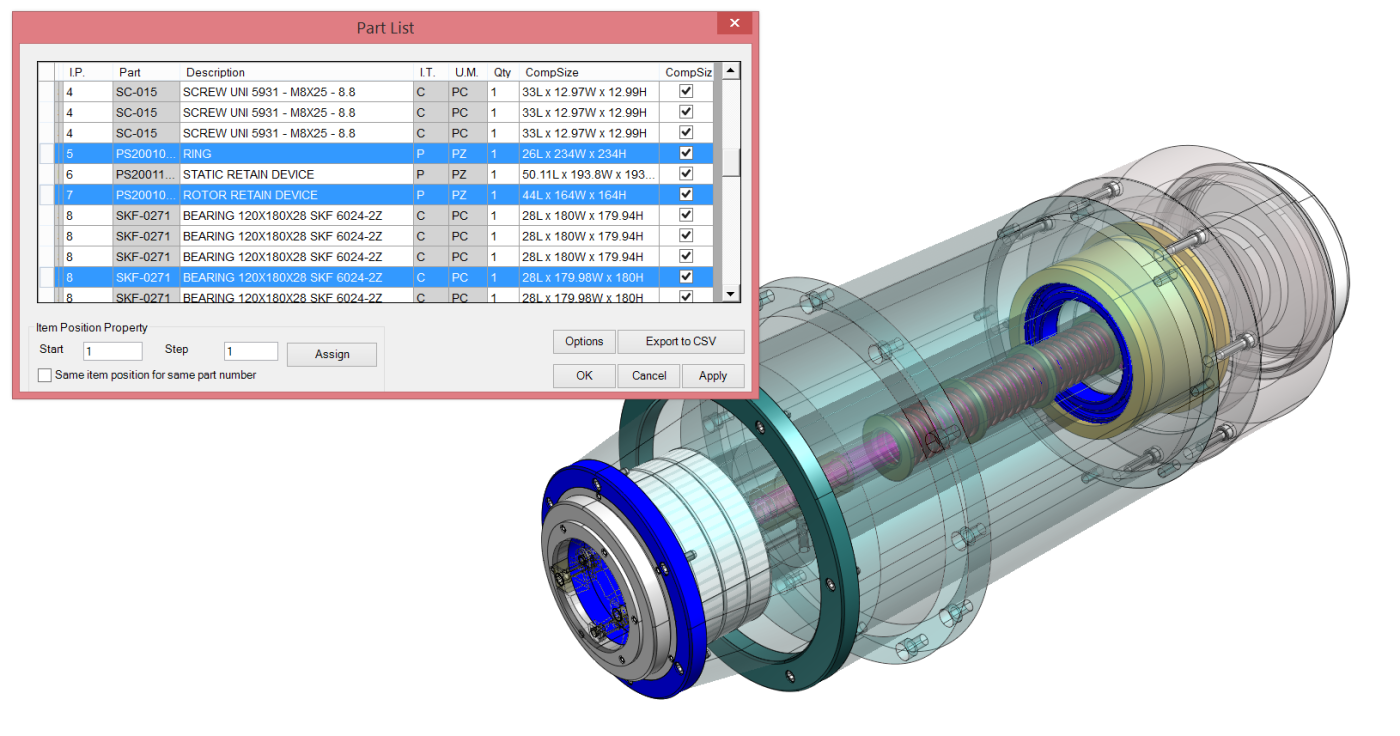This screenshot has height=736, width=1400.
Task: Click the scrollbar up arrow in the part list
Action: pyautogui.click(x=730, y=70)
